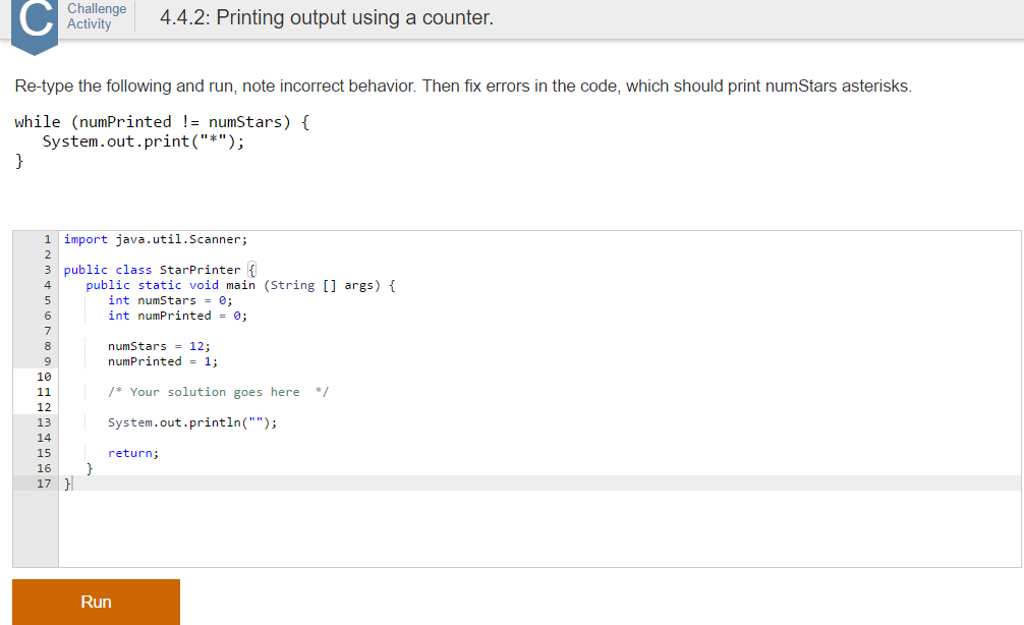Click line number 1 in the gutter
Screen dimensions: 1024x625
47,239
